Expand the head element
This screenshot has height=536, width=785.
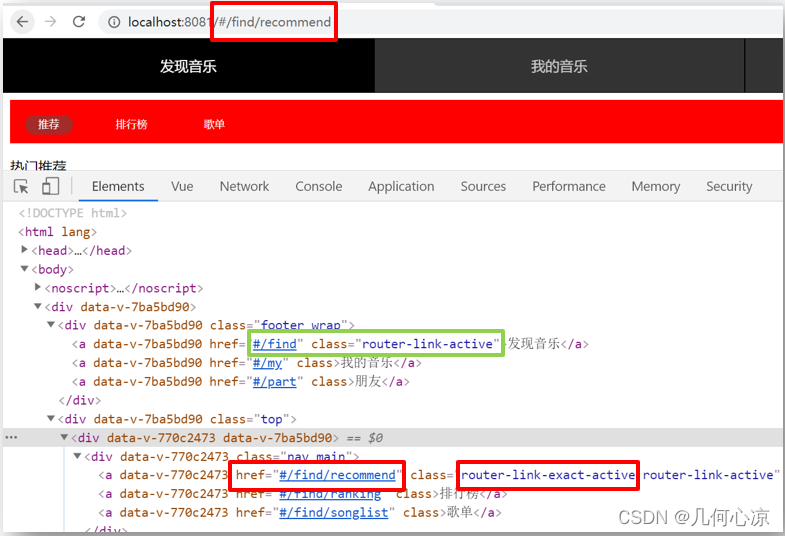tap(25, 250)
